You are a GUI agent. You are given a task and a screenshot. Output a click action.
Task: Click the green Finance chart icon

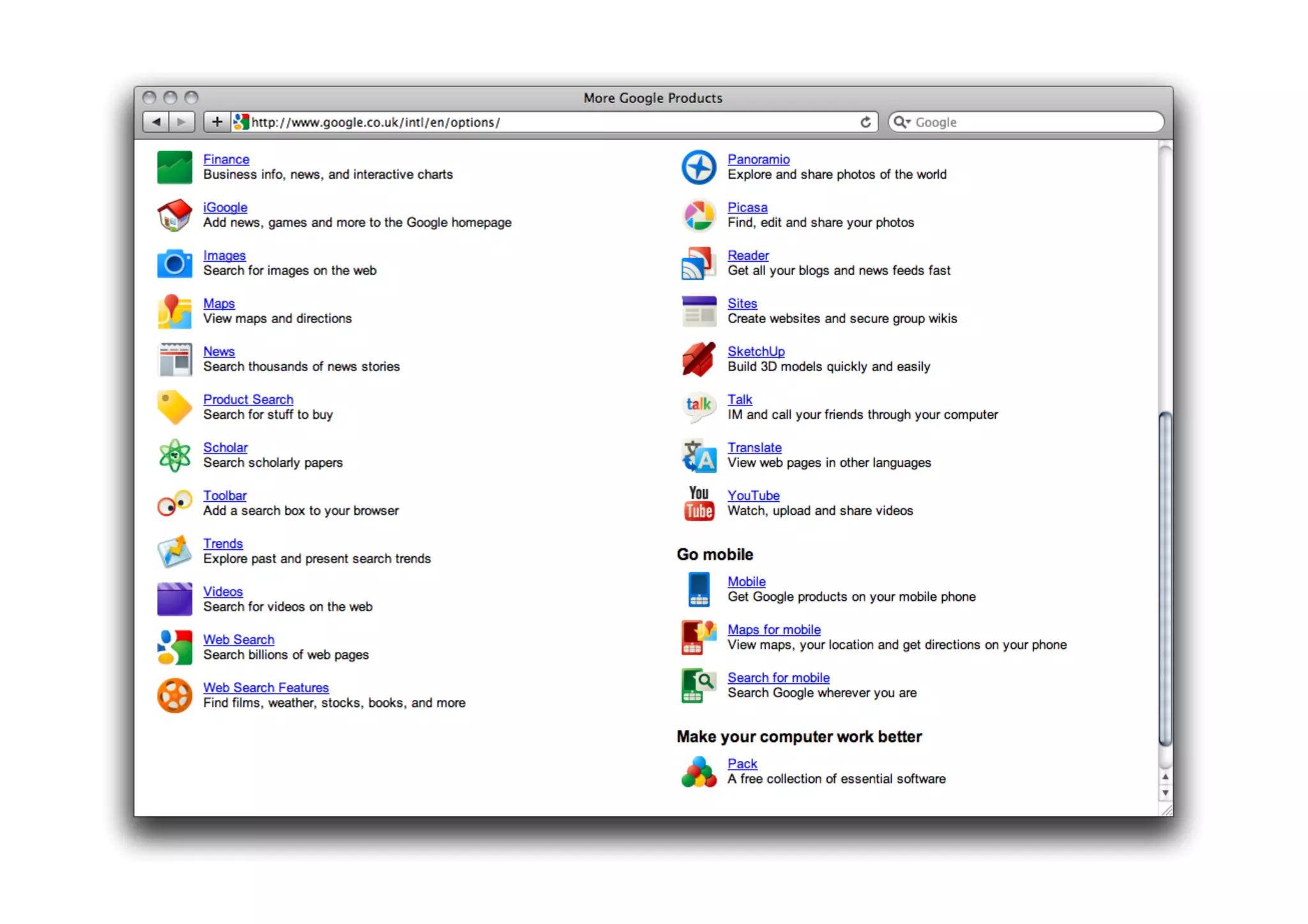[x=174, y=167]
